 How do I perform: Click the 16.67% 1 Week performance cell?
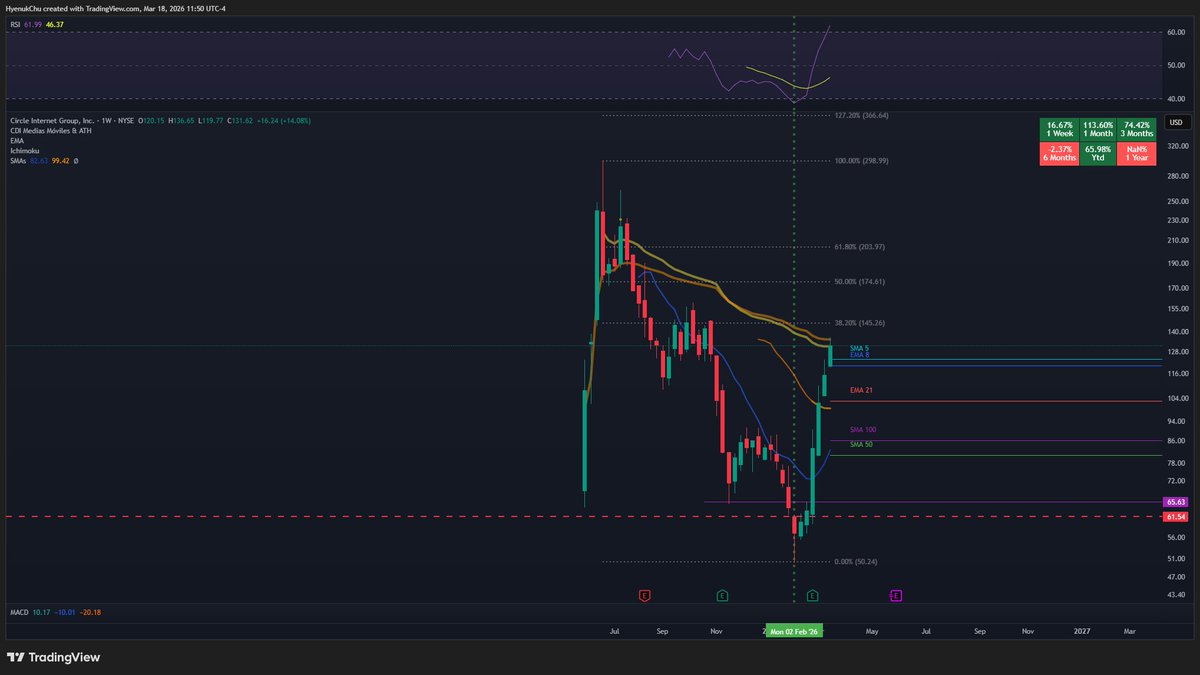[x=1058, y=128]
